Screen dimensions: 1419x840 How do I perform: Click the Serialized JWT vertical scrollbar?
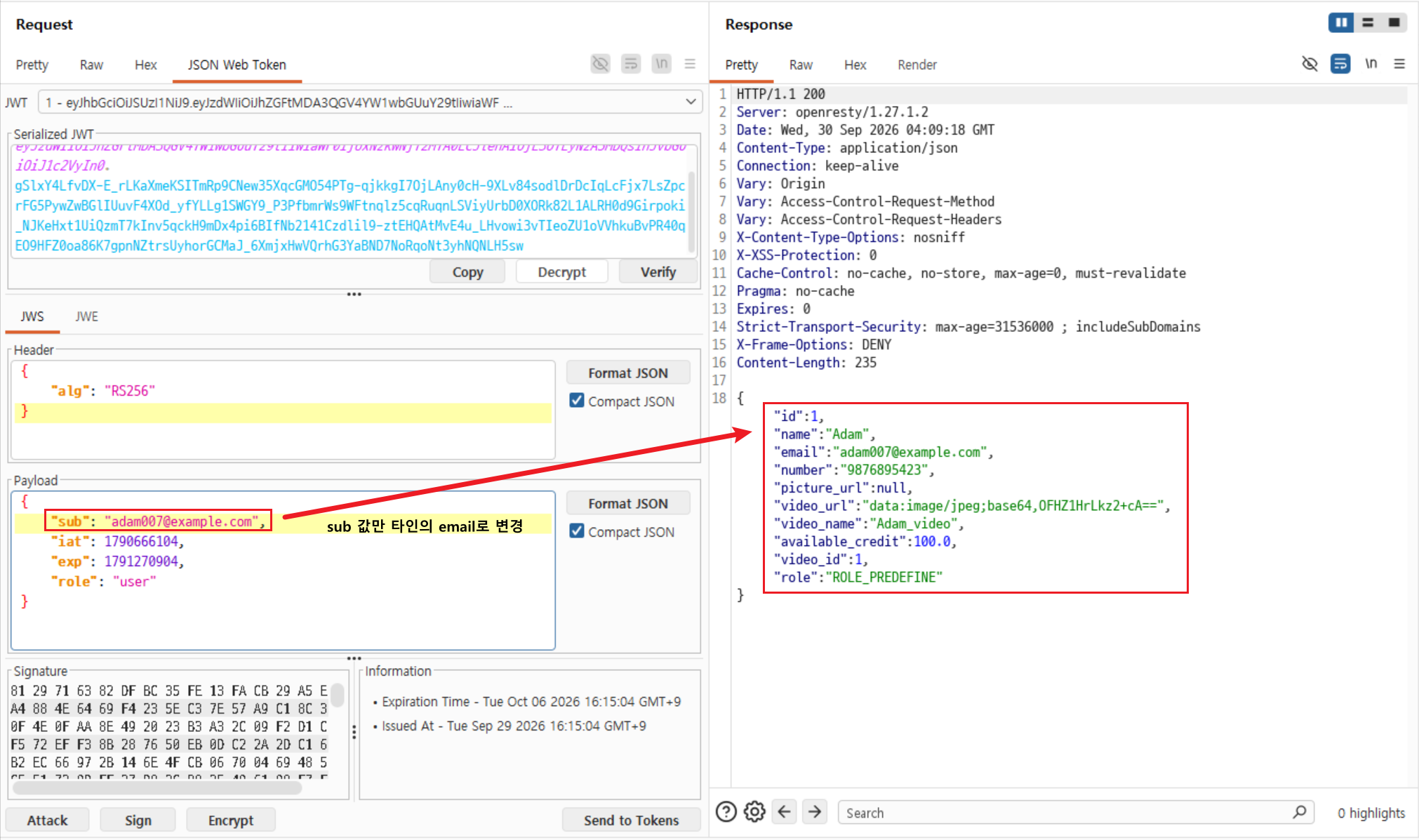point(692,211)
